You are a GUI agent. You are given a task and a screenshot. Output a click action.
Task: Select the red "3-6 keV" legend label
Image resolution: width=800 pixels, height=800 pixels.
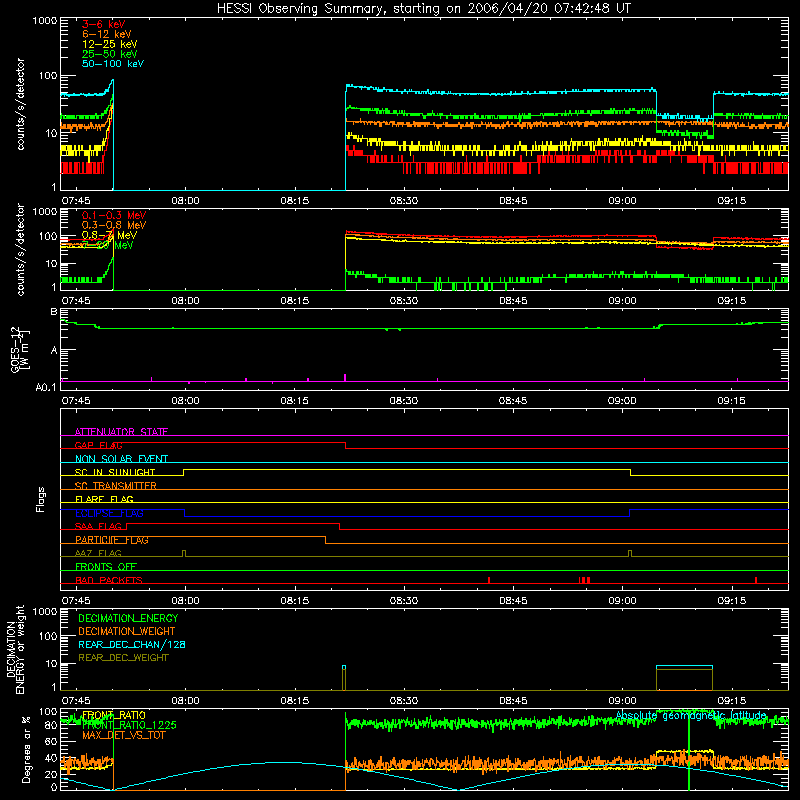103,24
